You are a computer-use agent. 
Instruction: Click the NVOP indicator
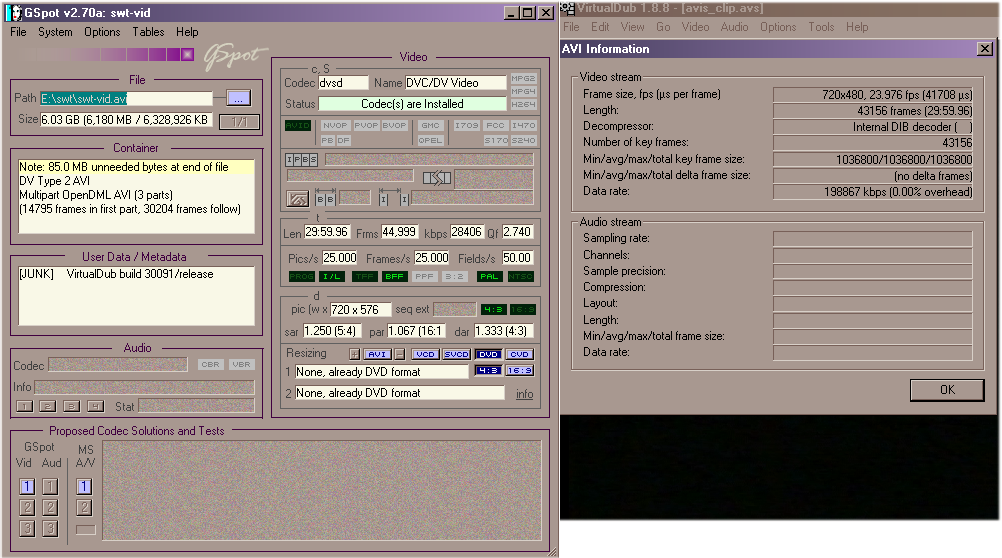(335, 125)
